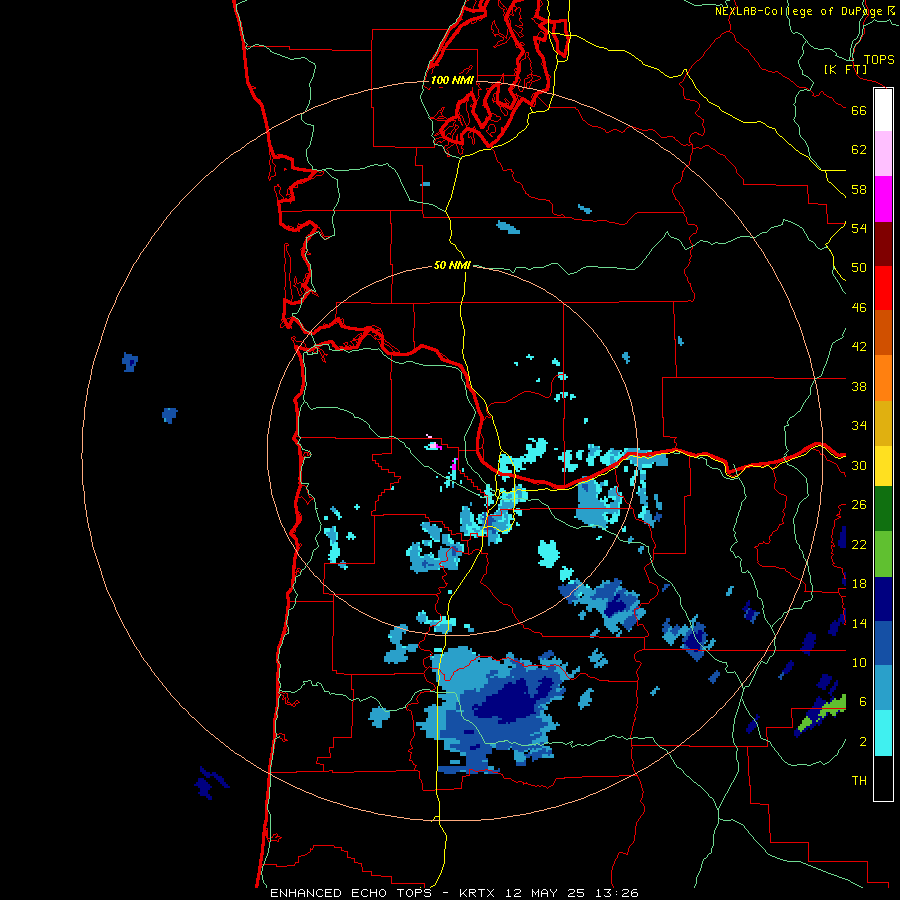Select the [K FT] units label
900x900 pixels.
coord(845,69)
